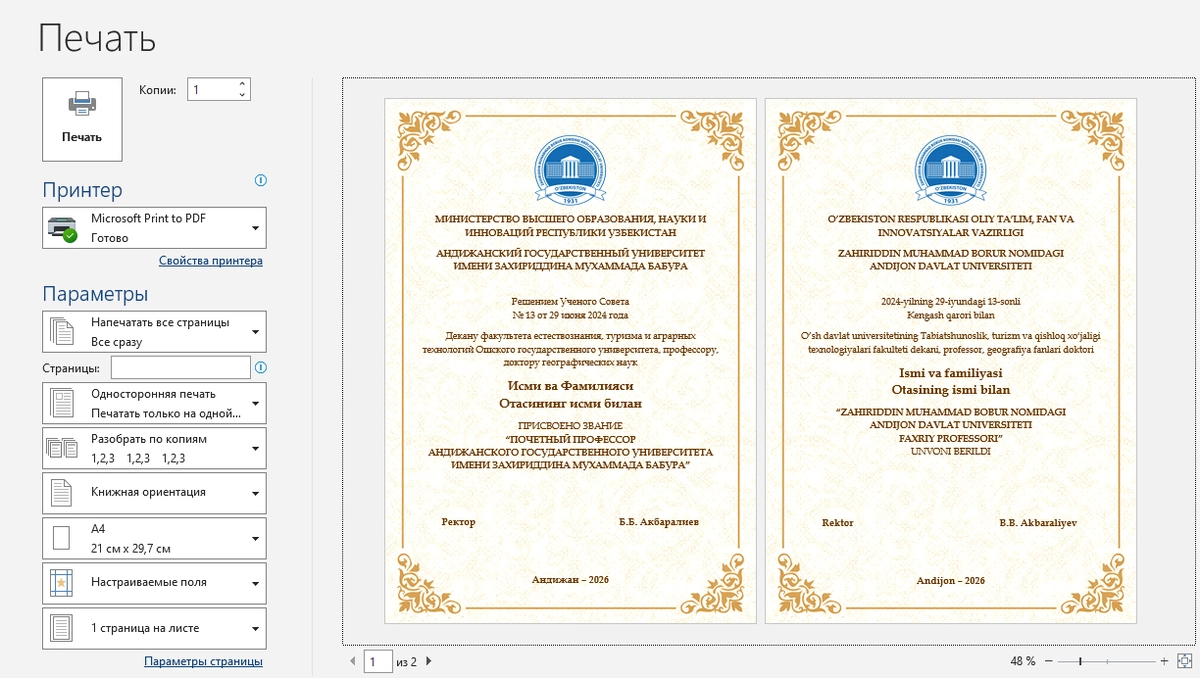The height and width of the screenshot is (678, 1200).
Task: Open the Настраиваемые поля margins dropdown
Action: (x=154, y=583)
